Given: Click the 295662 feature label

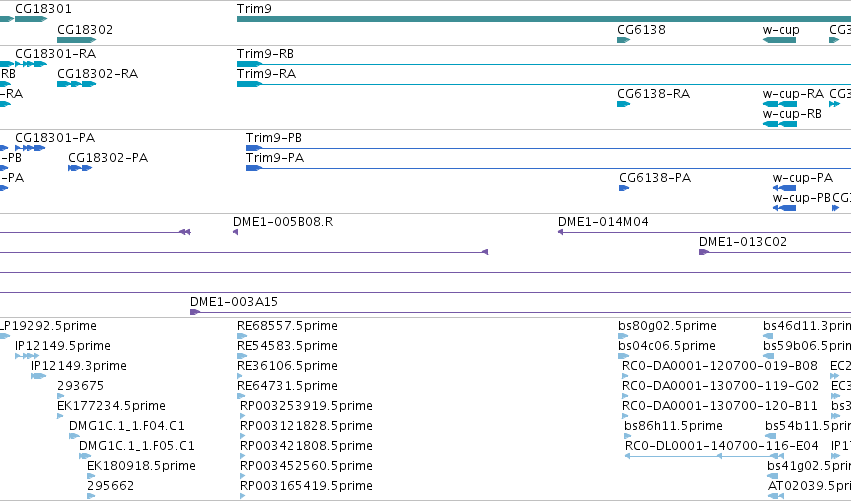Looking at the screenshot, I should pyautogui.click(x=111, y=486).
